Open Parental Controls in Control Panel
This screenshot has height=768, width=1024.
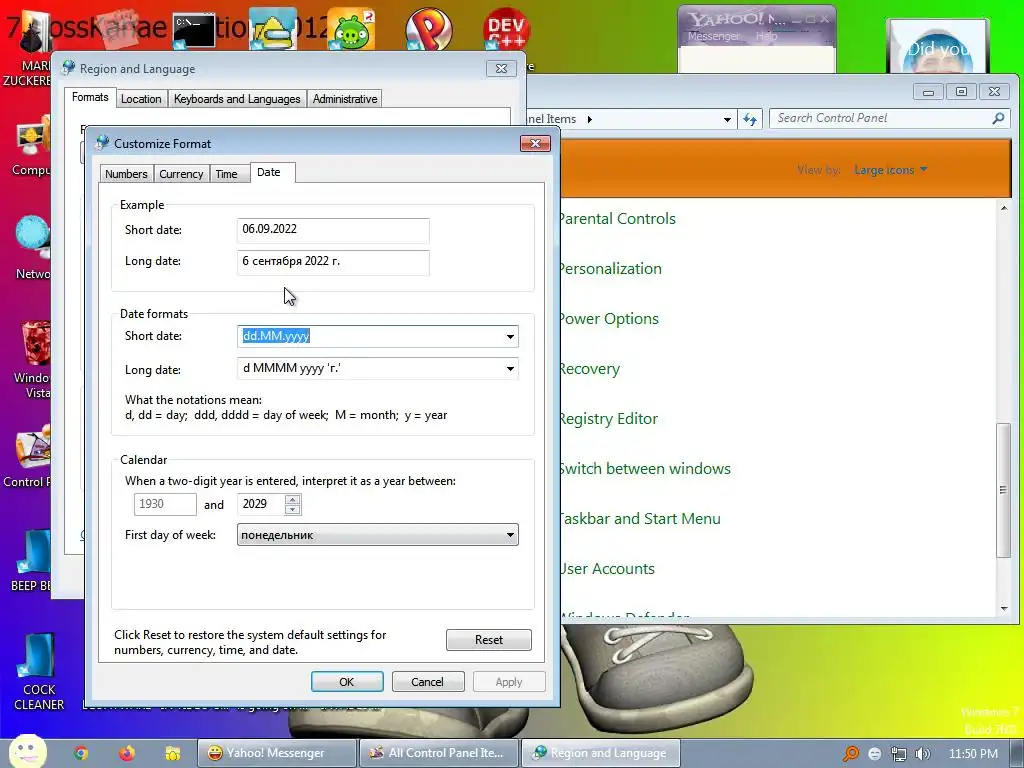[617, 219]
